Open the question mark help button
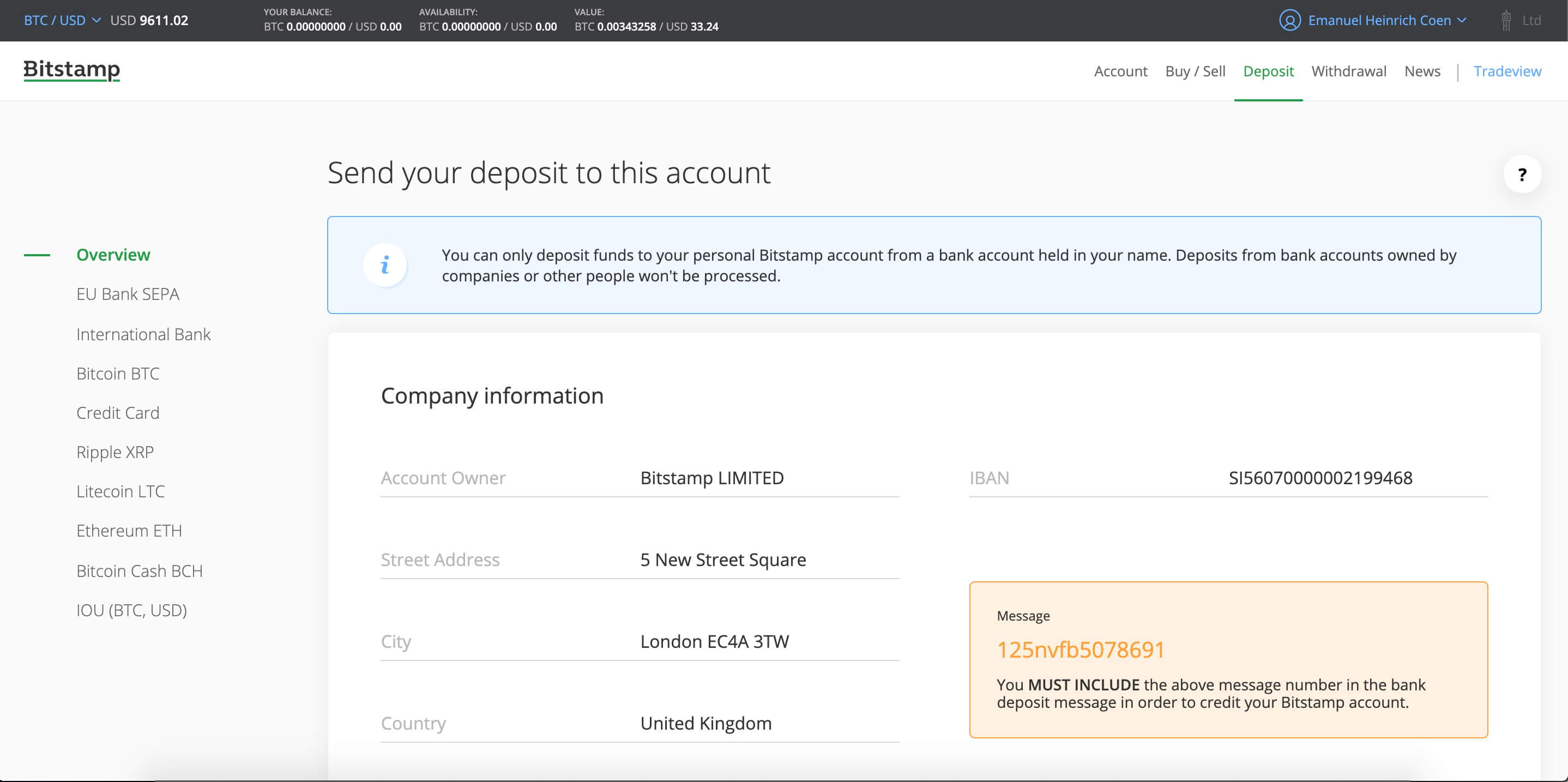 [x=1522, y=175]
